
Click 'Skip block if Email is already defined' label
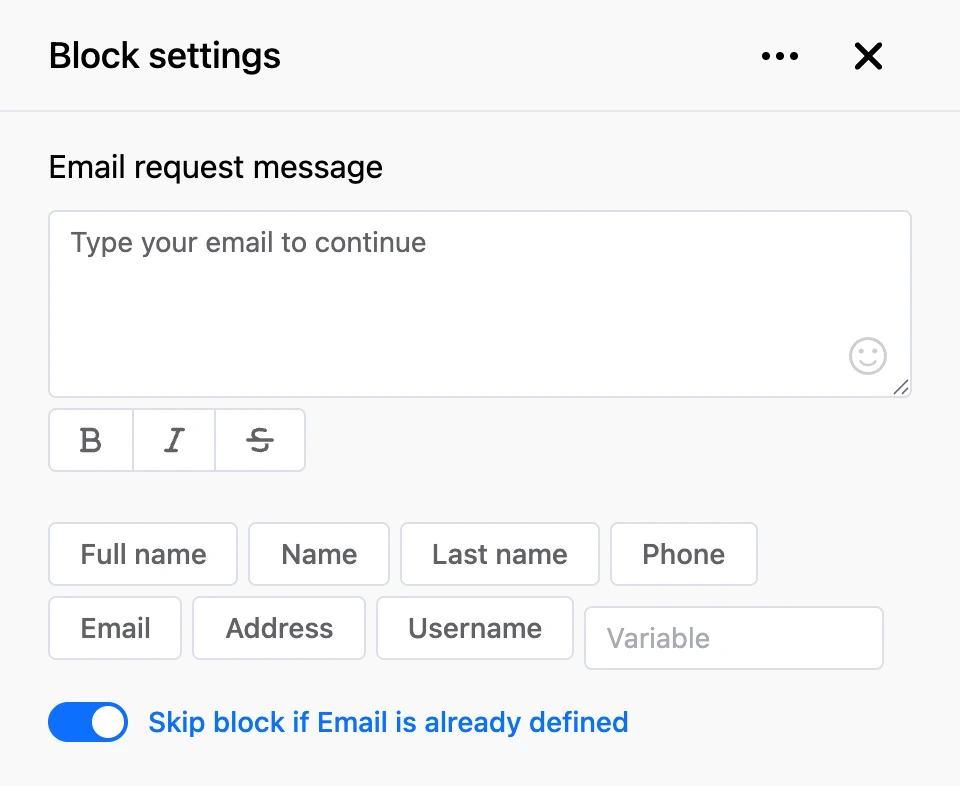coord(388,722)
